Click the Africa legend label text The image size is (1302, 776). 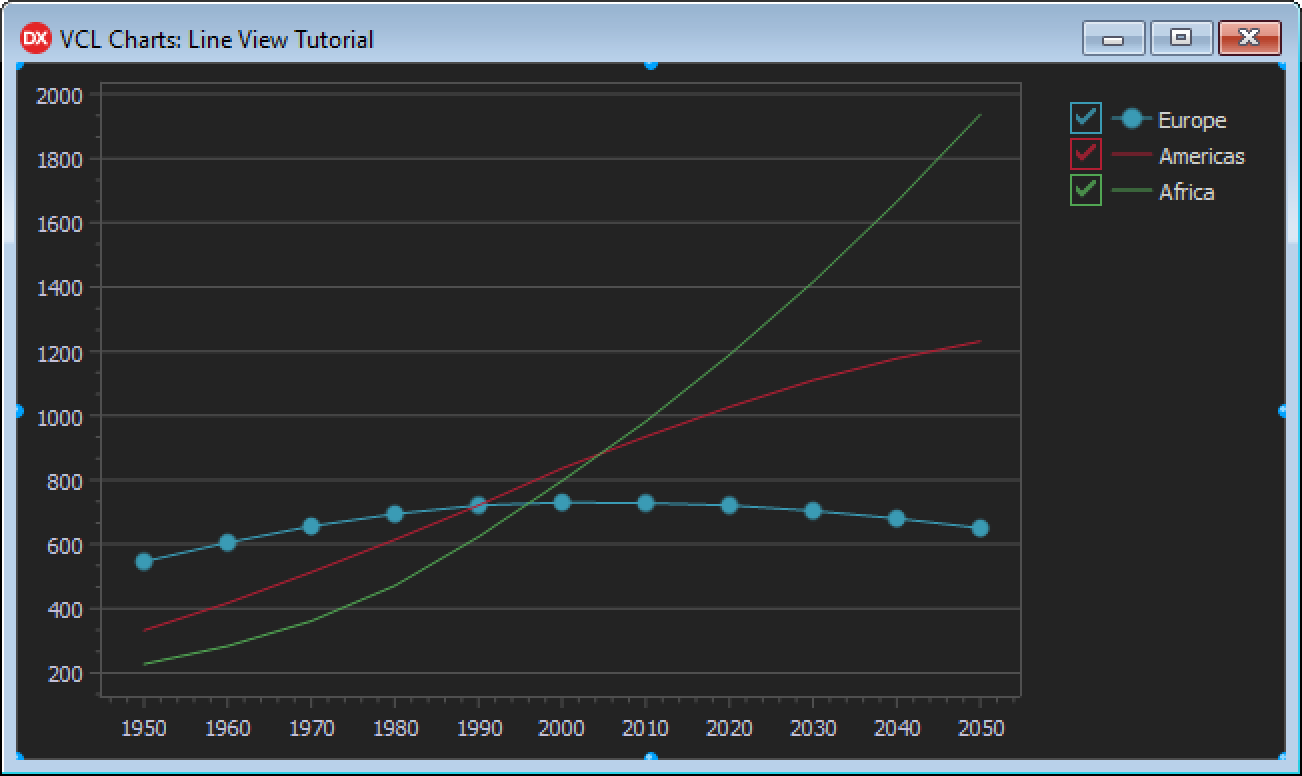(1186, 192)
